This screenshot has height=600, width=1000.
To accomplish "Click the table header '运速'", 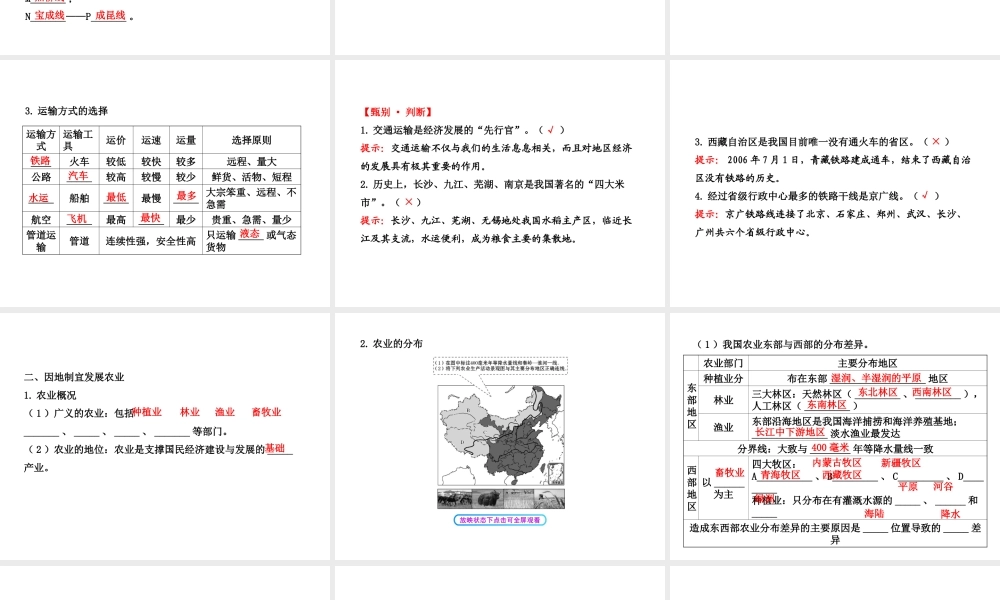I will click(x=151, y=140).
